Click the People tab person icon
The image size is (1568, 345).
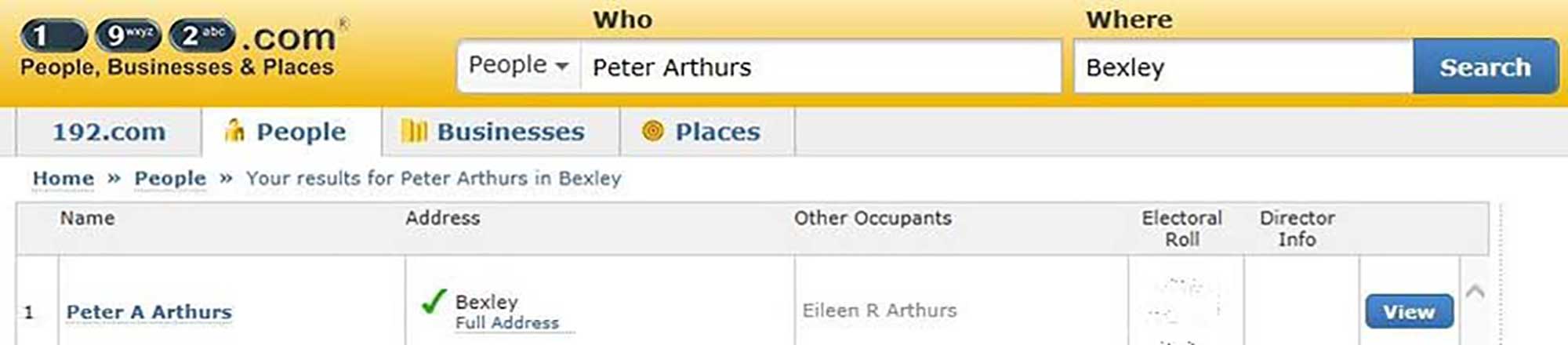pos(234,131)
